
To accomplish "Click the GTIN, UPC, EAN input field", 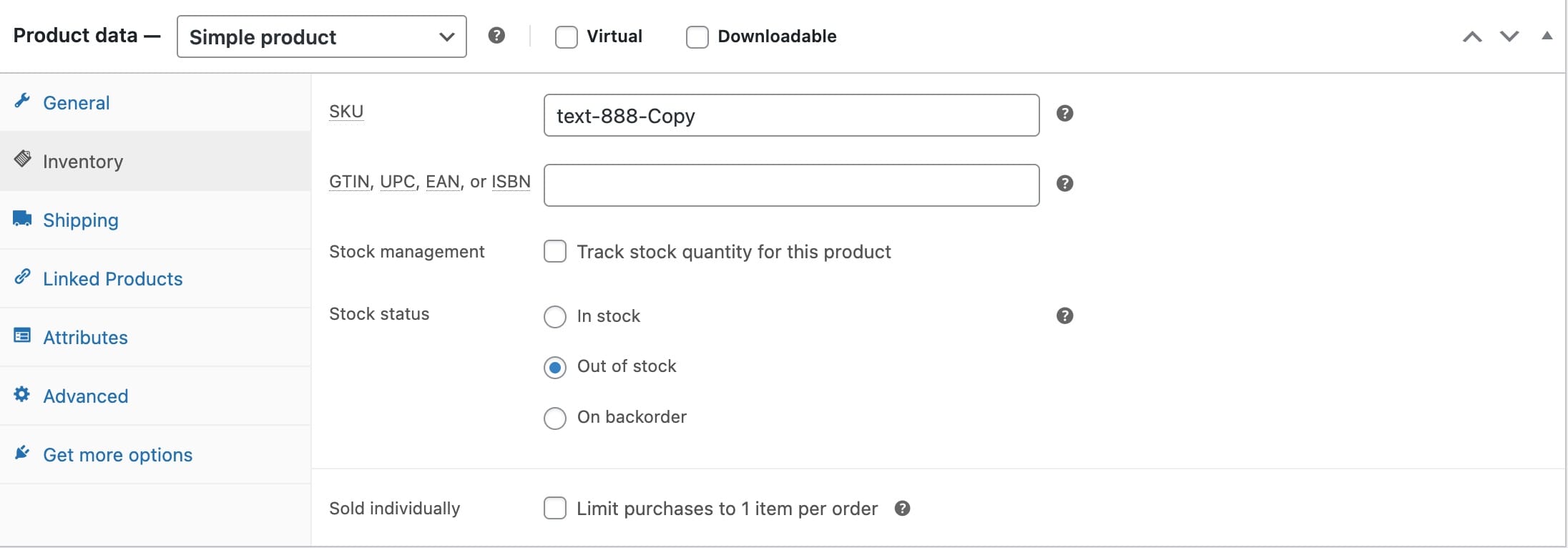I will (790, 185).
